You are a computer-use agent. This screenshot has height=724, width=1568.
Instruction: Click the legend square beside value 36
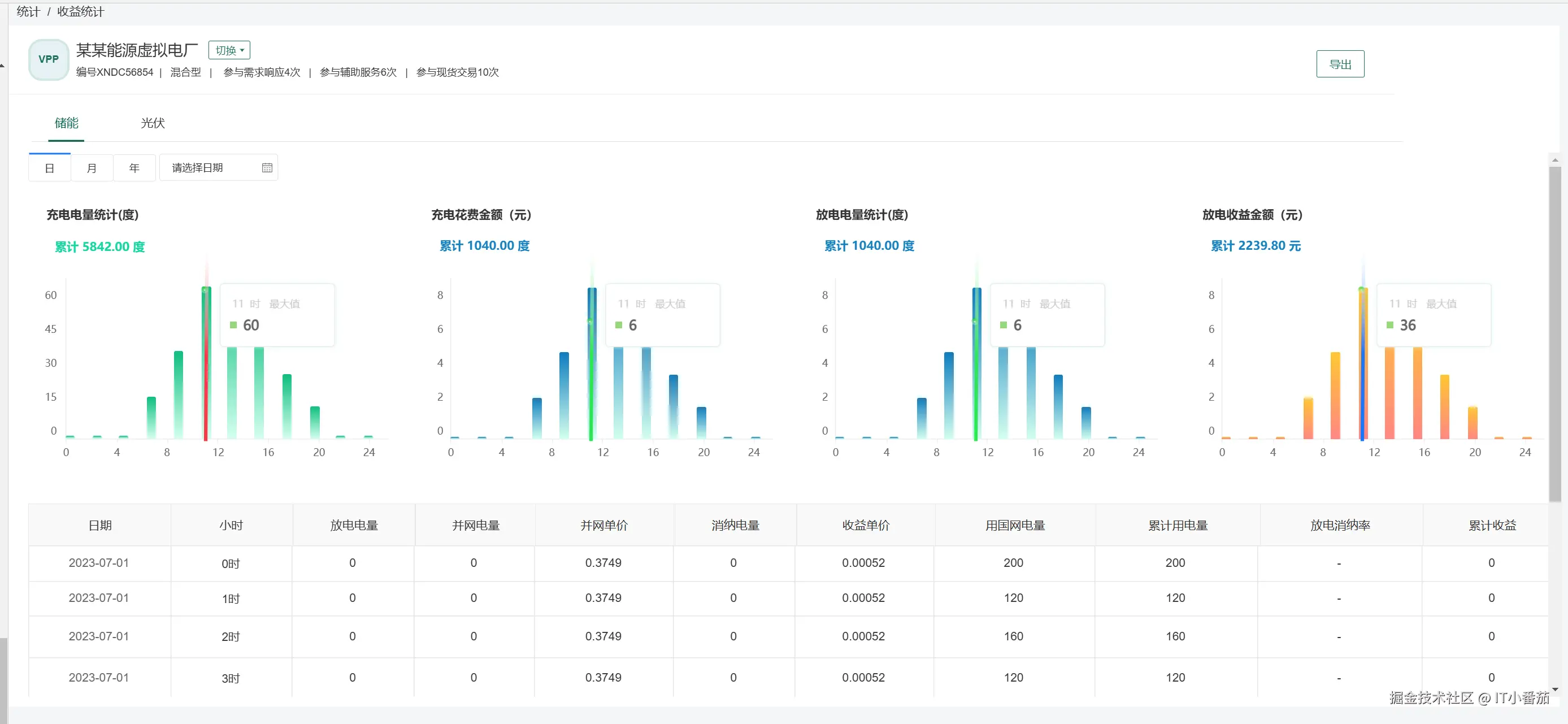(x=1389, y=325)
